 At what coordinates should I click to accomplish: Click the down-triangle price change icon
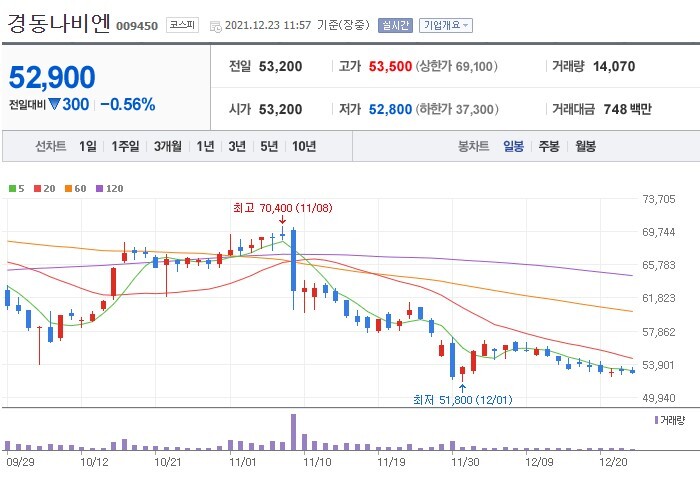(x=54, y=104)
